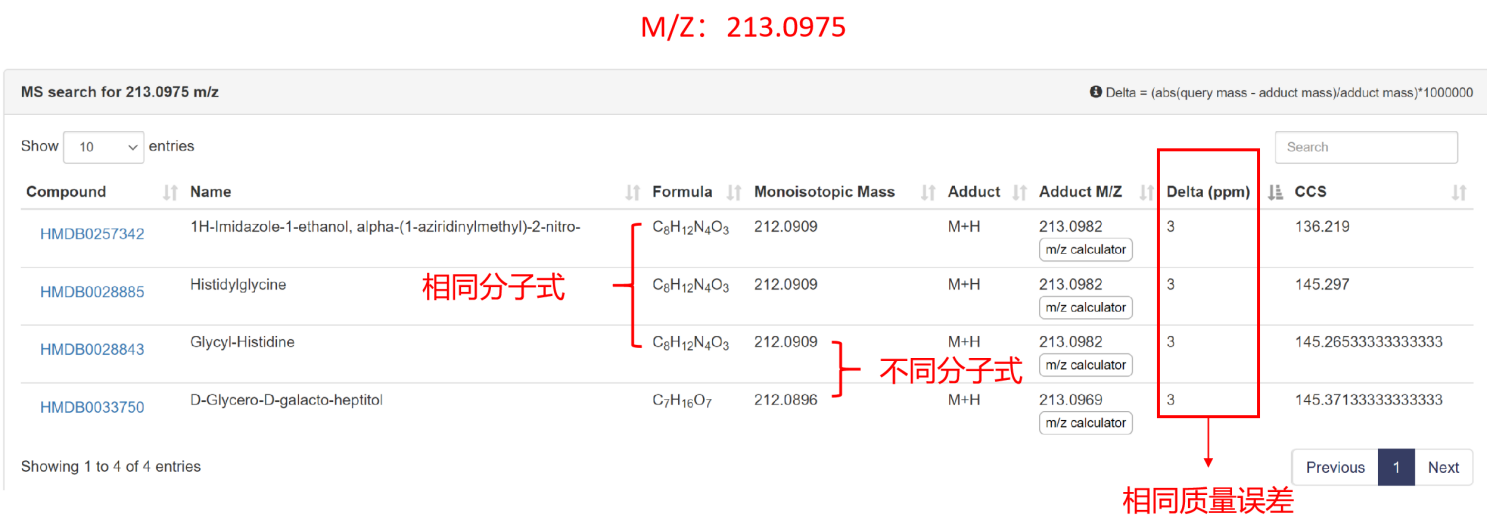Select the Histidylglycine name cell
The width and height of the screenshot is (1487, 523).
[238, 284]
